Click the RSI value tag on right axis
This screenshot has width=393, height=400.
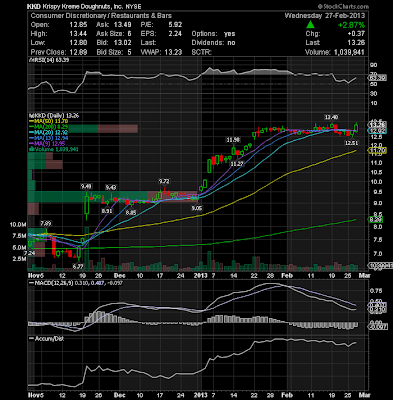378,78
